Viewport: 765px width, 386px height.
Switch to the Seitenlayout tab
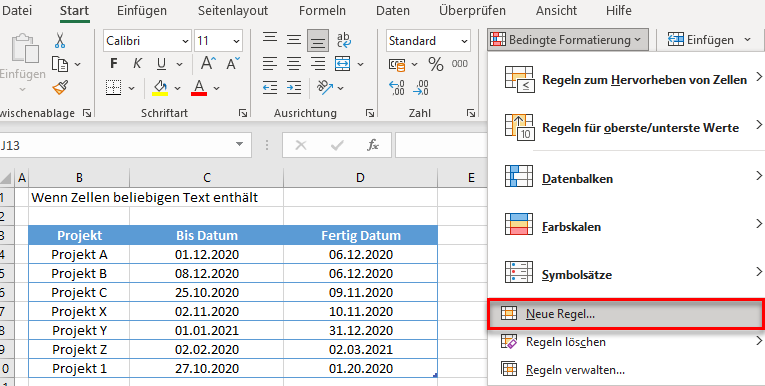pyautogui.click(x=233, y=10)
